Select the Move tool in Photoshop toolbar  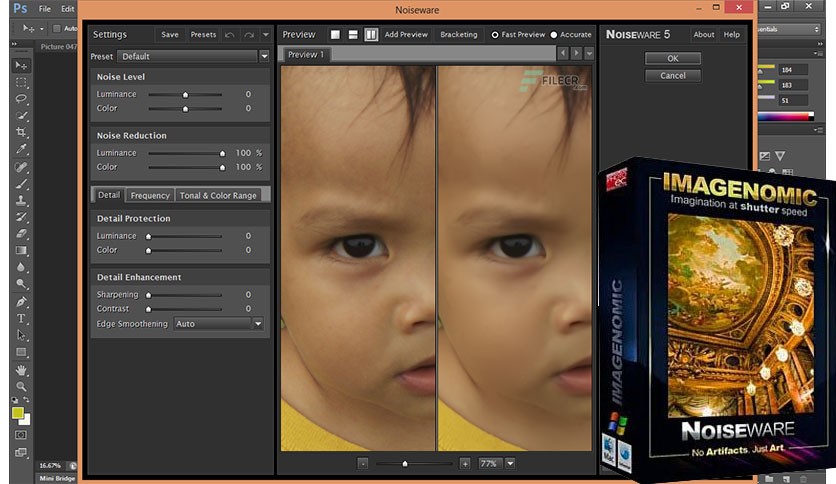(x=21, y=65)
